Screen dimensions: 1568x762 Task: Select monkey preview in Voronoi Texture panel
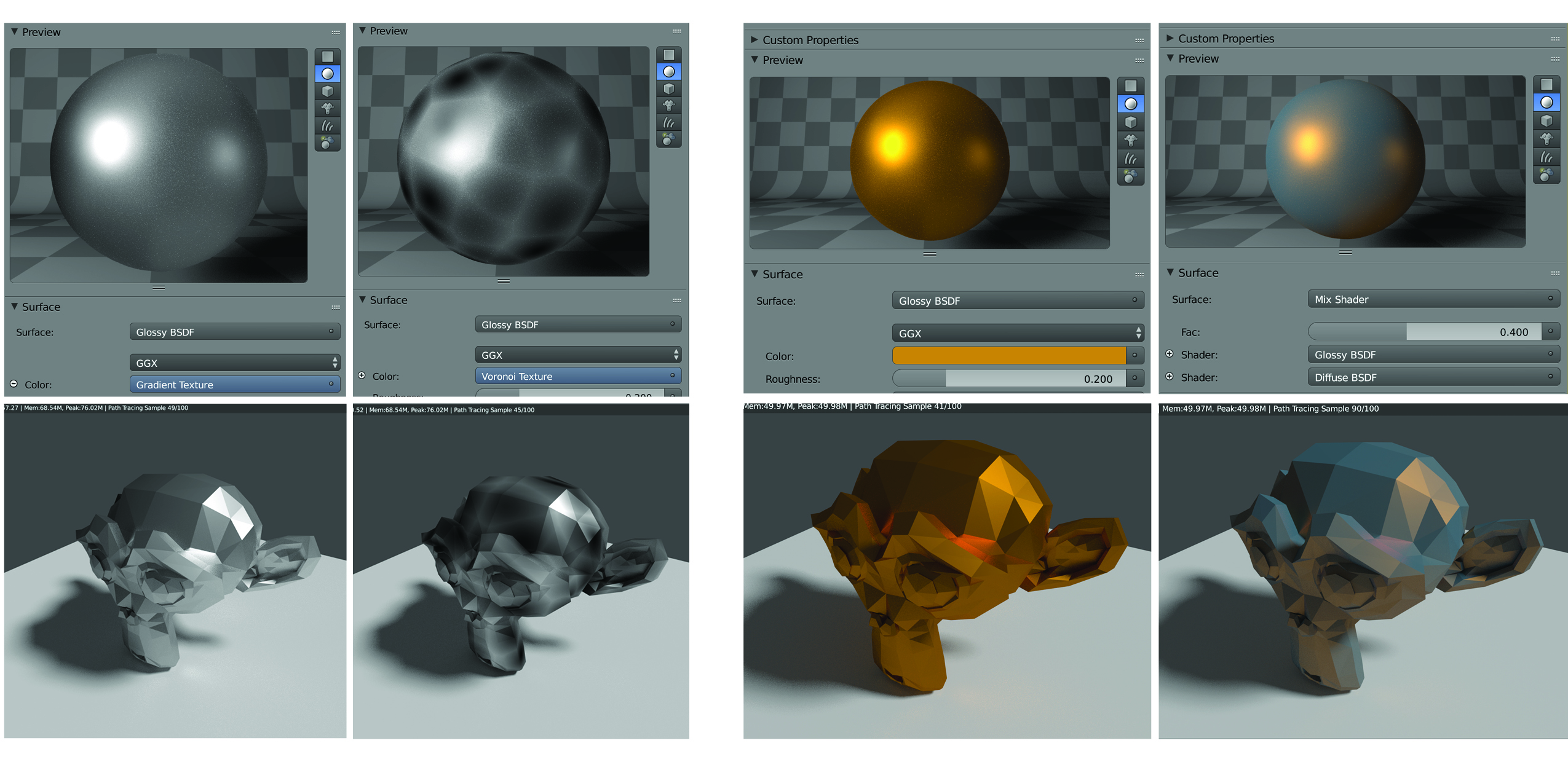point(668,106)
